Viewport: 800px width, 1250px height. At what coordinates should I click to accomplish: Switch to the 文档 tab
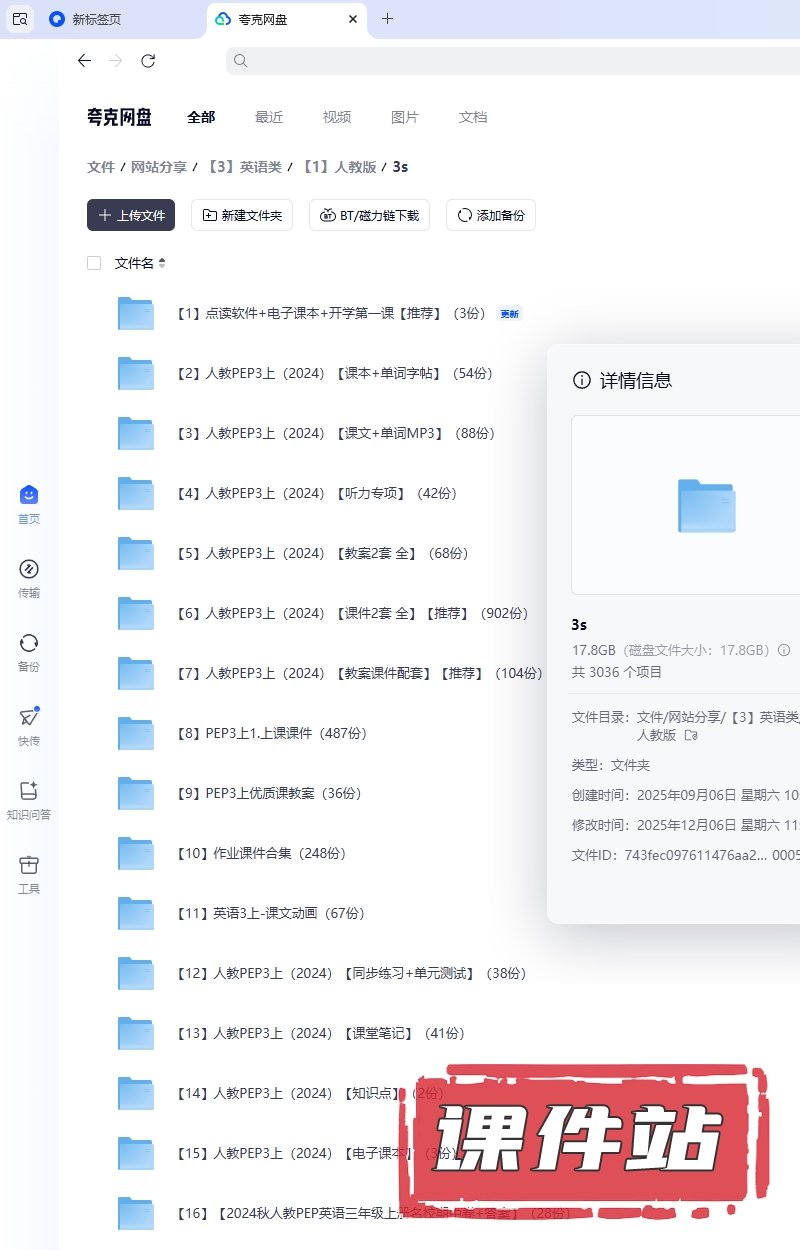coord(473,117)
